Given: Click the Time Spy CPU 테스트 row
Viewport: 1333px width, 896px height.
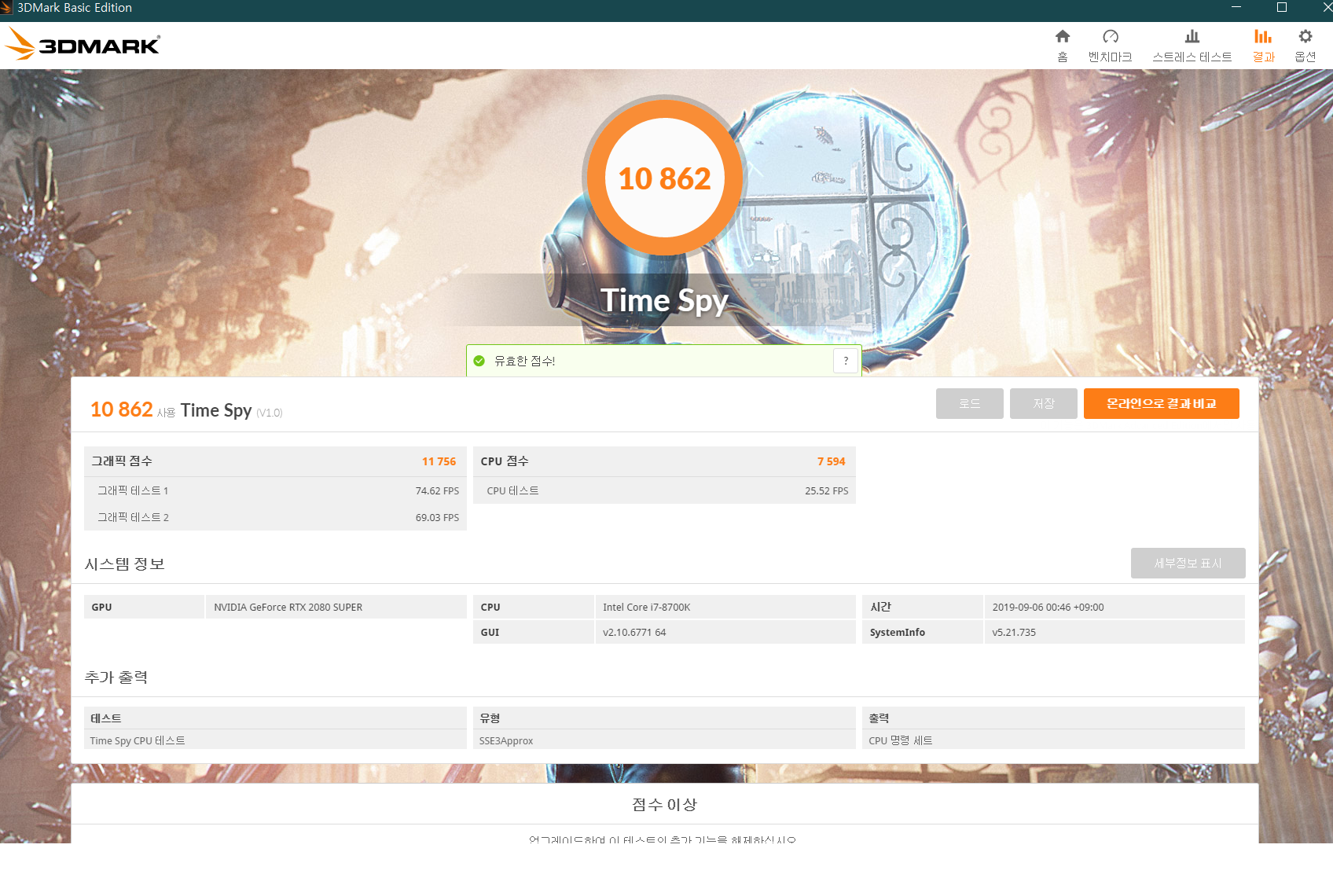Looking at the screenshot, I should tap(274, 740).
